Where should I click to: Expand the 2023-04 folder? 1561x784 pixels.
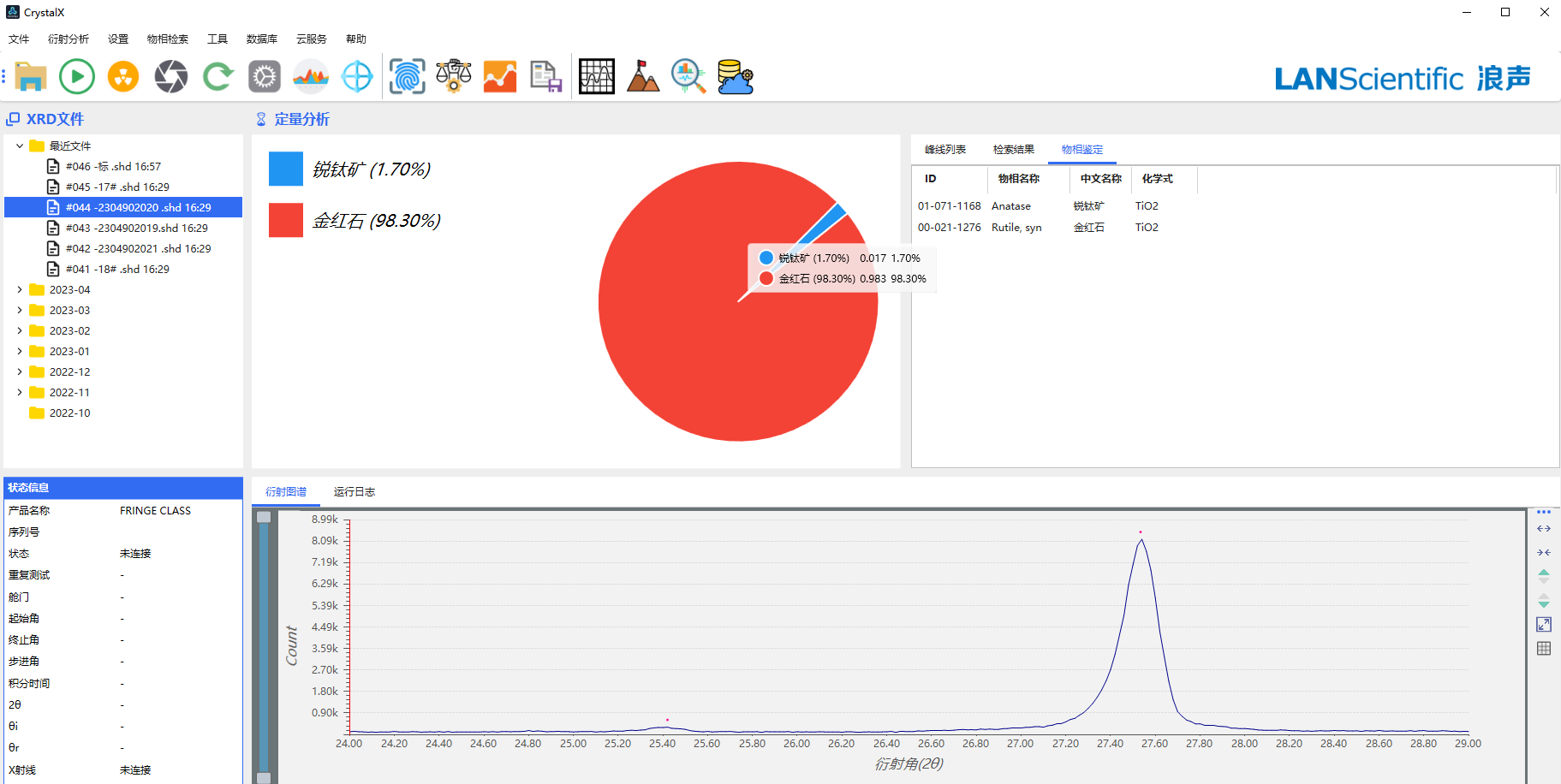click(x=20, y=290)
